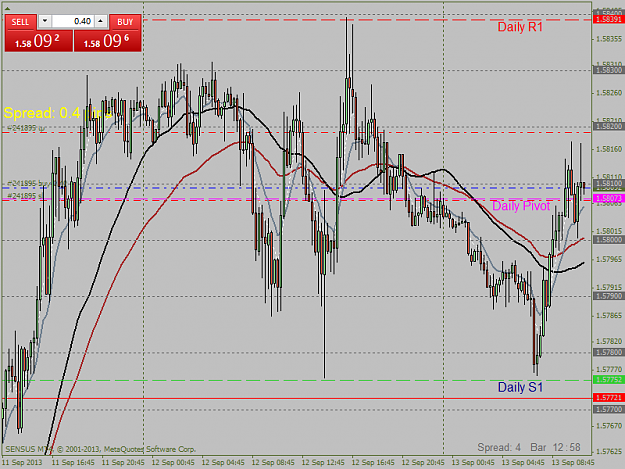Click the red SELL button

20,22
